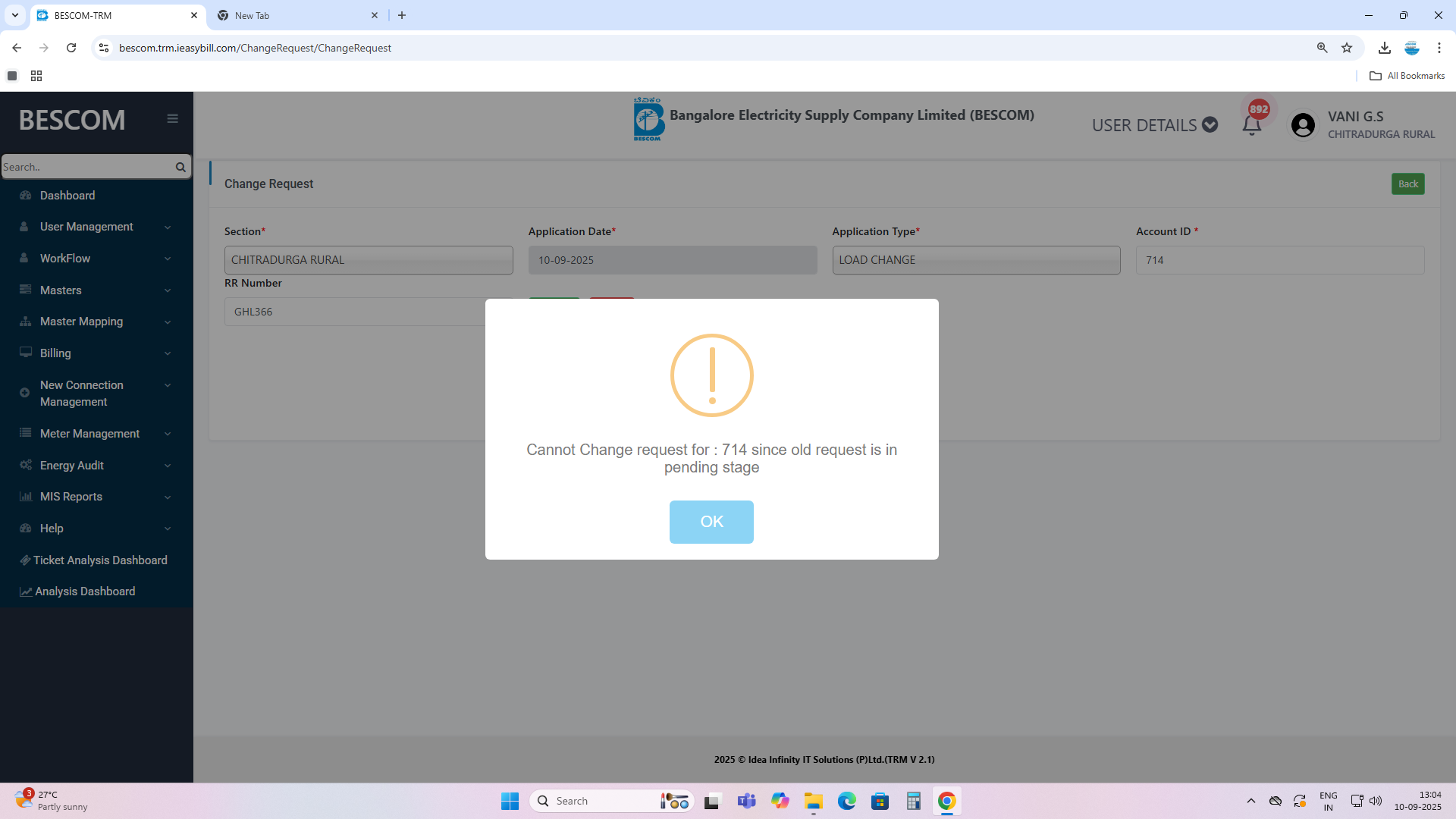This screenshot has width=1456, height=819.
Task: Switch to the New Tab browser tab
Action: 296,15
